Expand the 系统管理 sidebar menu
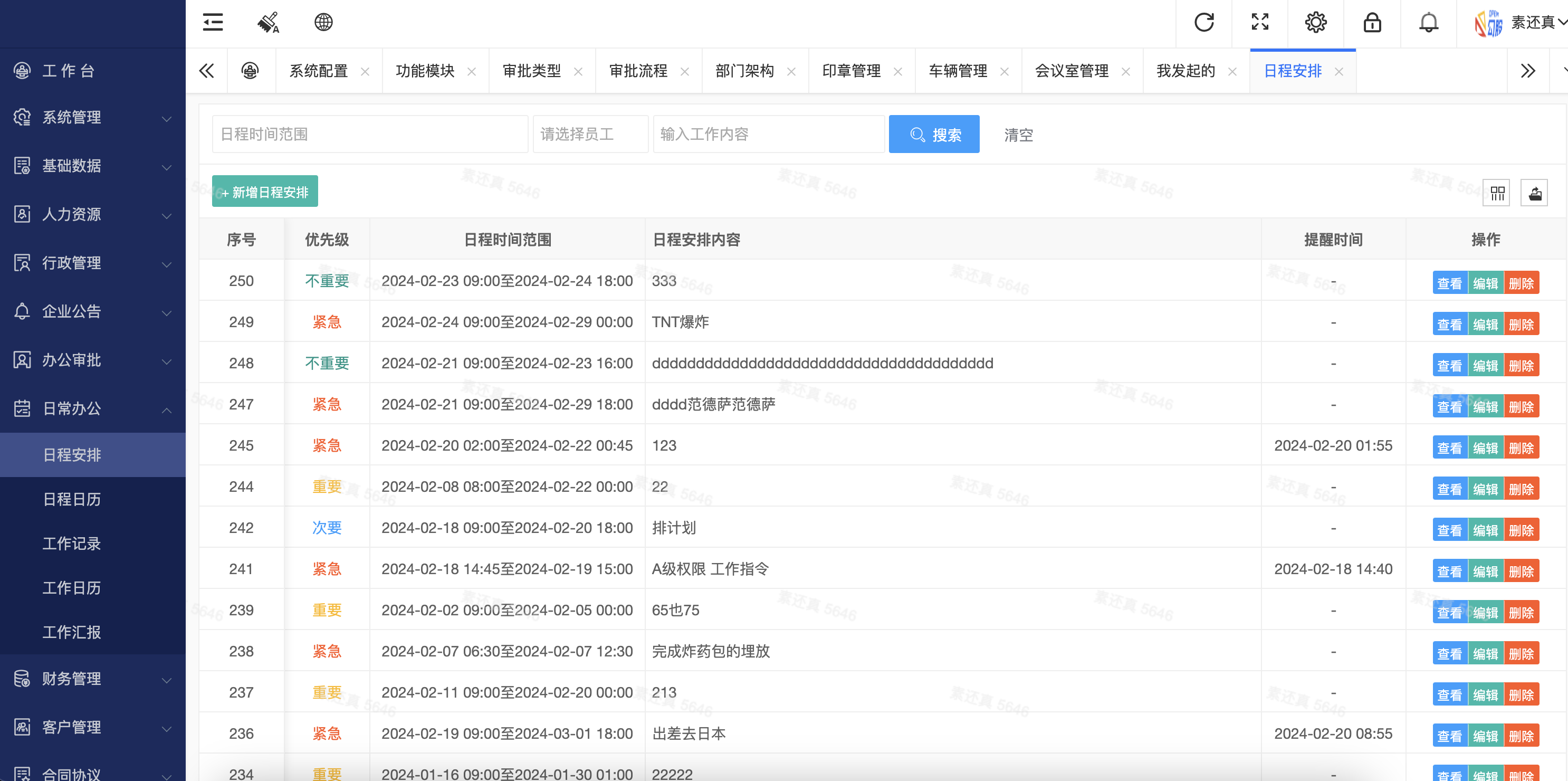The height and width of the screenshot is (781, 1568). point(92,118)
